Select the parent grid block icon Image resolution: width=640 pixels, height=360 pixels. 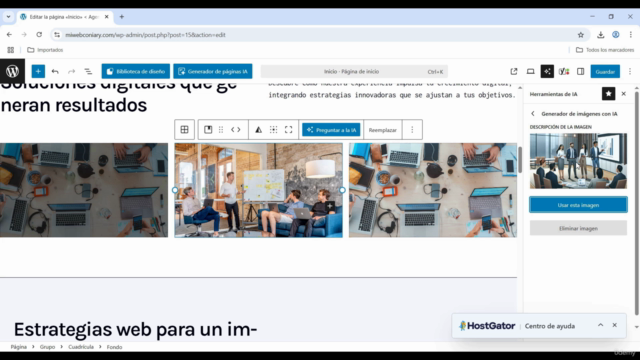pyautogui.click(x=184, y=130)
